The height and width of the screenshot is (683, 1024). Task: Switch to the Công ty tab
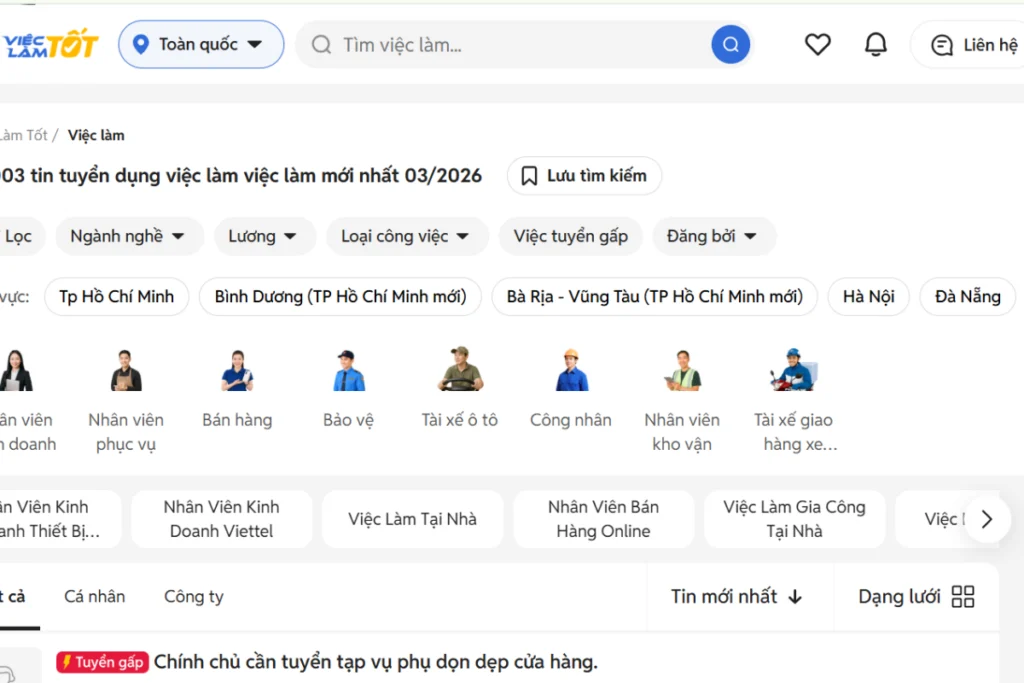click(194, 596)
